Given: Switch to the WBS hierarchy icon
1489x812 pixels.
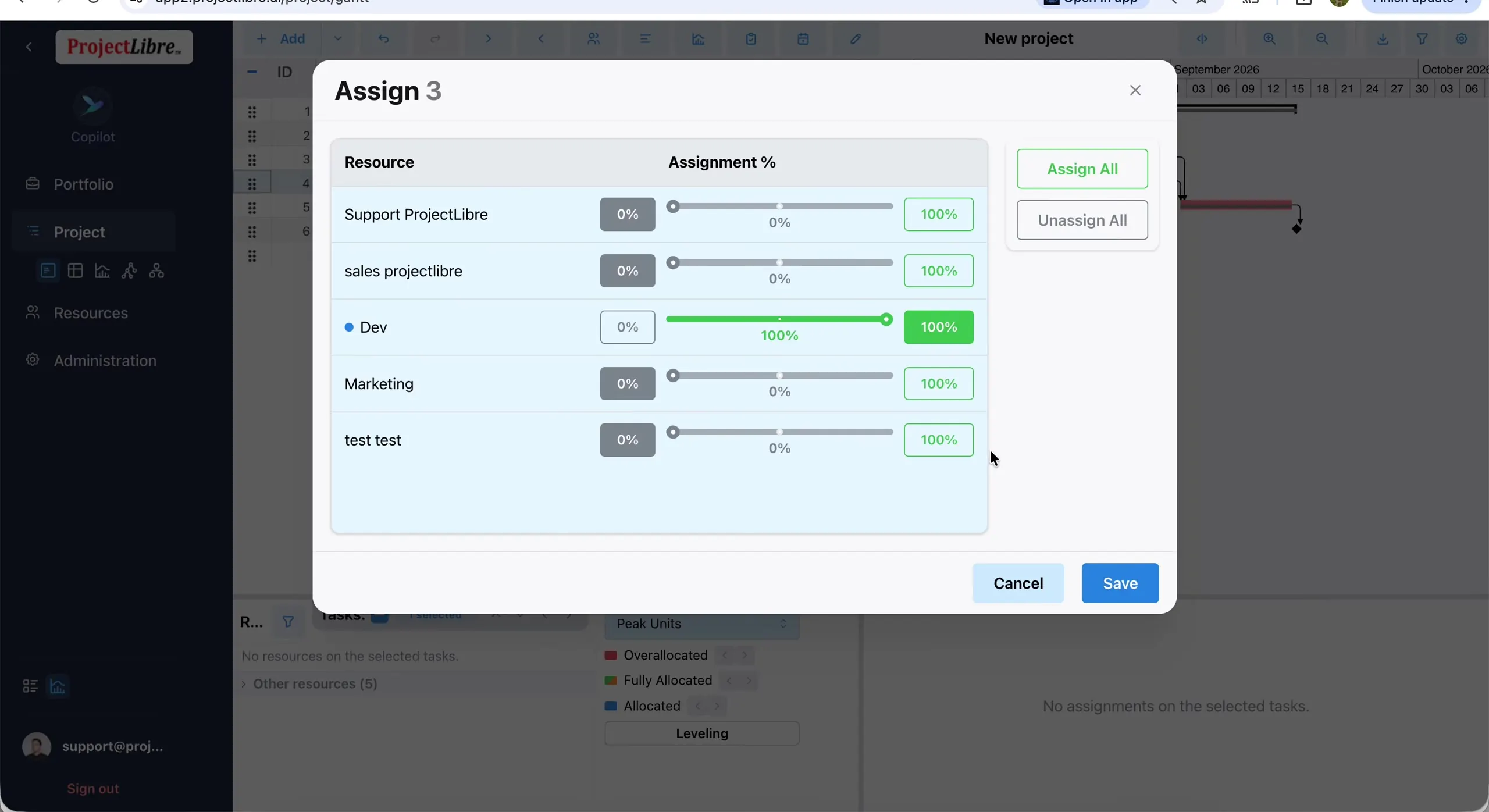Looking at the screenshot, I should (x=156, y=270).
